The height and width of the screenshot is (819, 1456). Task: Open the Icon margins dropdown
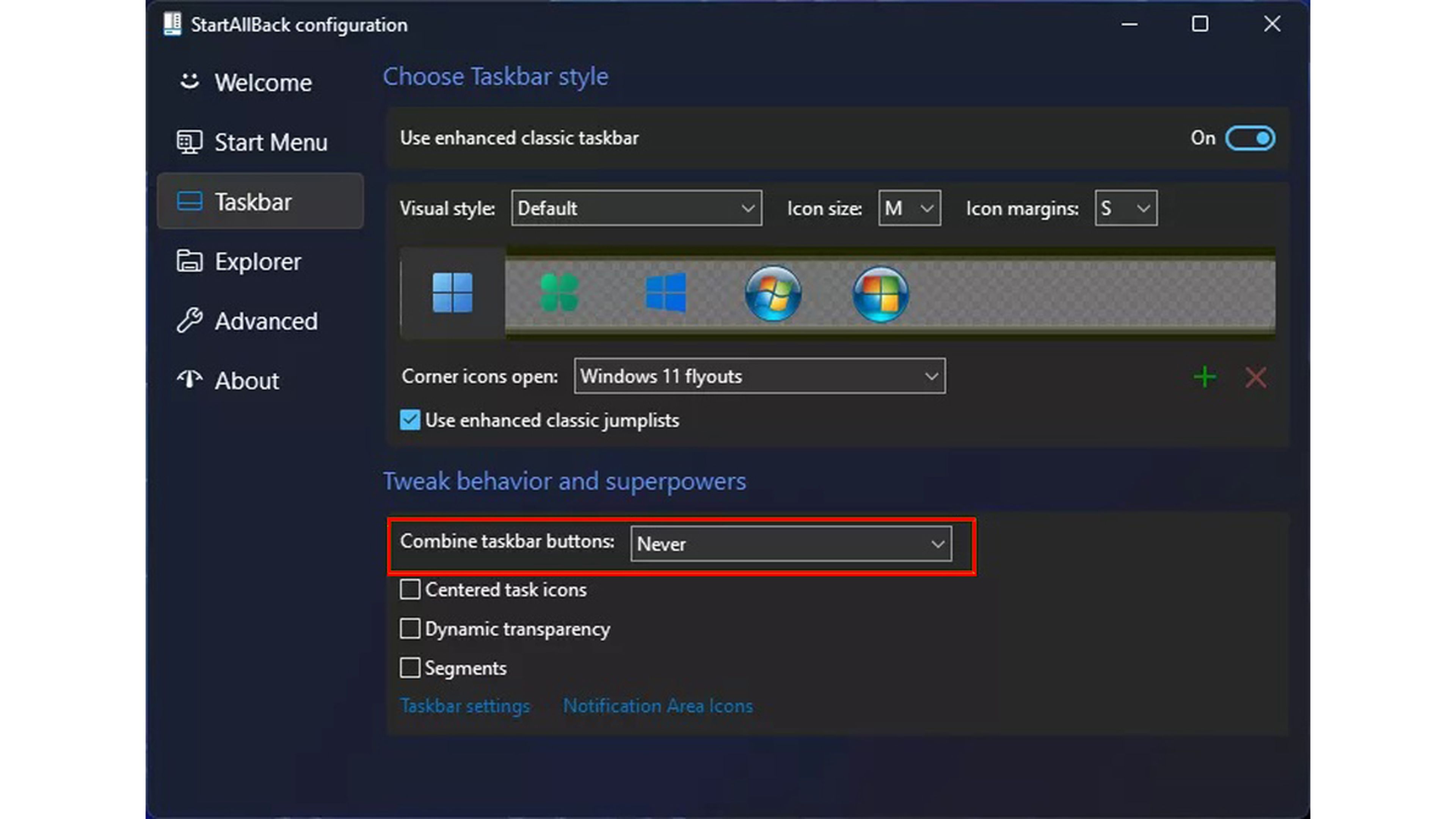pyautogui.click(x=1126, y=209)
